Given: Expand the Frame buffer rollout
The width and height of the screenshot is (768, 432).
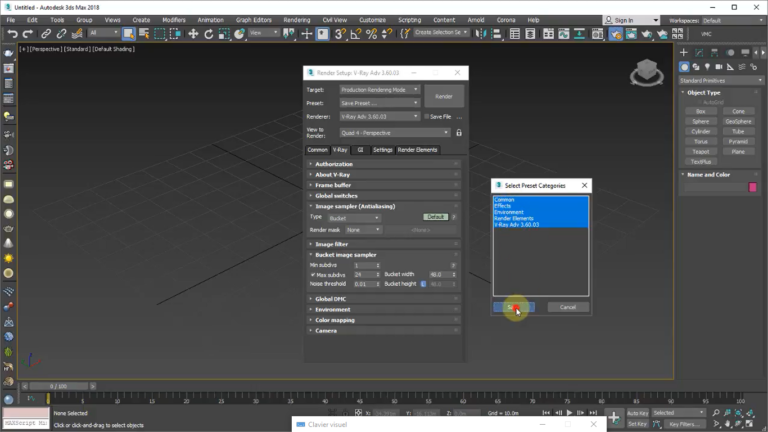Looking at the screenshot, I should click(x=384, y=185).
